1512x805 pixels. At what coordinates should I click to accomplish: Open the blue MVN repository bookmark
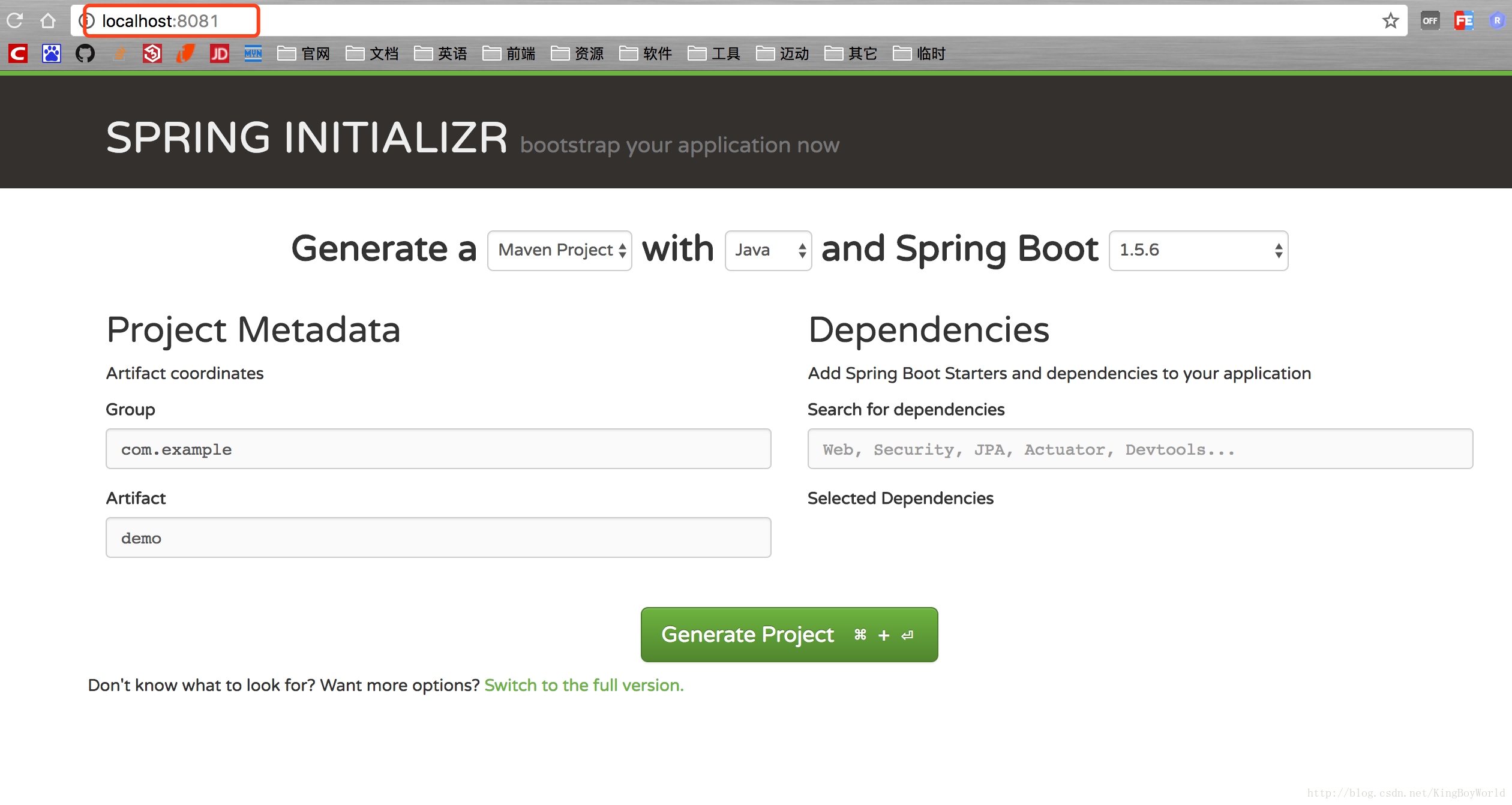pos(253,54)
